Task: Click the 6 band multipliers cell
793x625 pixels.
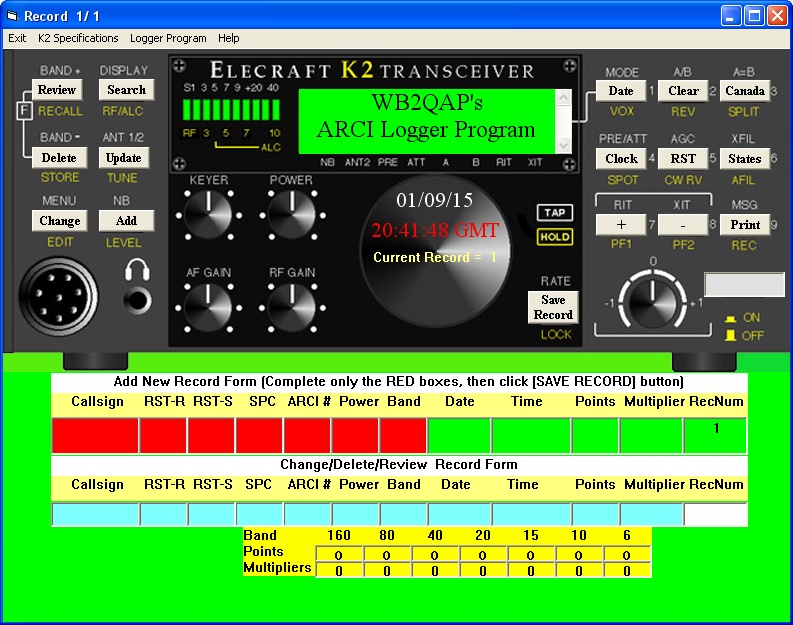Action: (x=627, y=570)
